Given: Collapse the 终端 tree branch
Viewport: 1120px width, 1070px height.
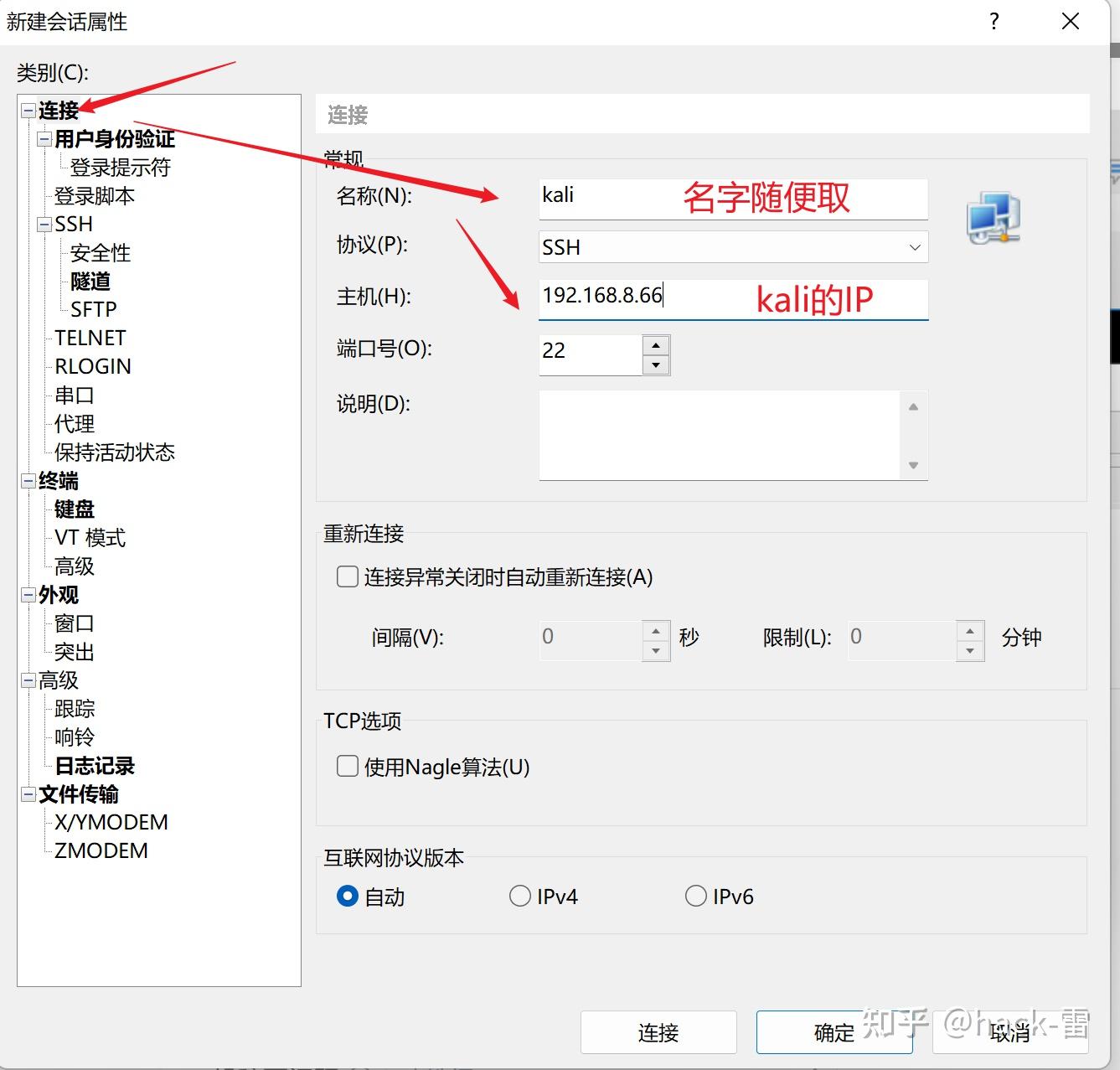Looking at the screenshot, I should [28, 481].
